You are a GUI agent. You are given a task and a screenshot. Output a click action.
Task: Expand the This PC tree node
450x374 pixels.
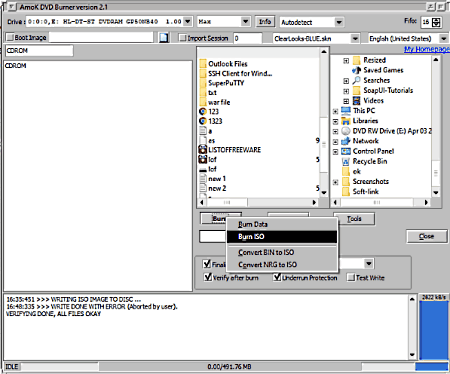(335, 111)
